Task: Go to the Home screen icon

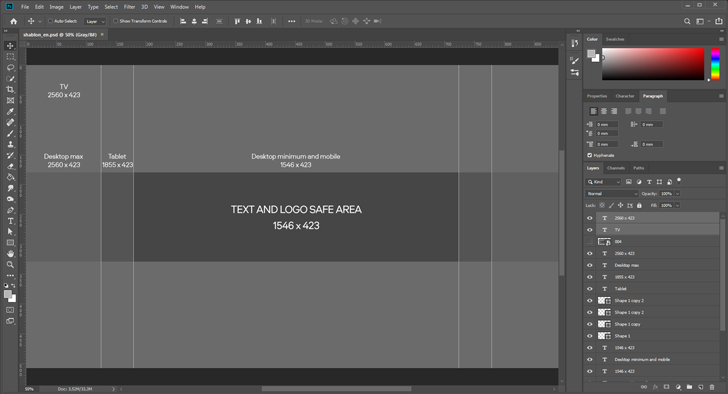Action: point(13,21)
